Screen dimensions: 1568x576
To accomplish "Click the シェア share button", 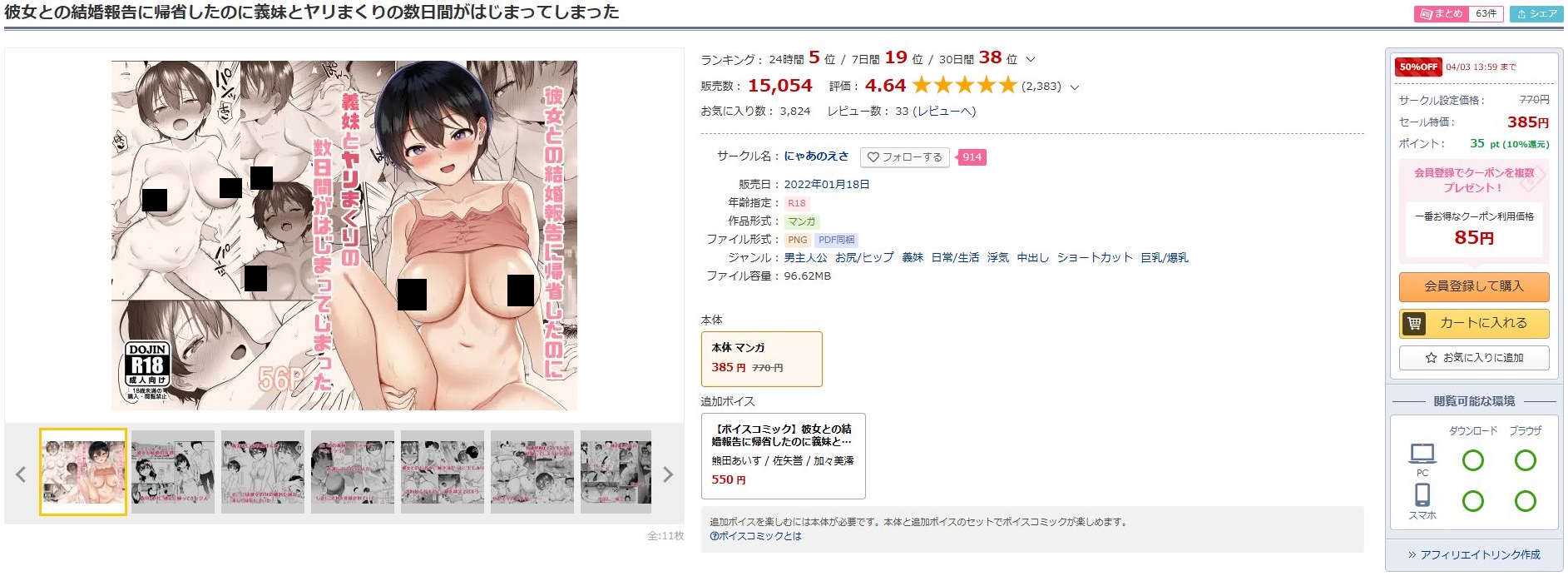I will click(x=1536, y=14).
